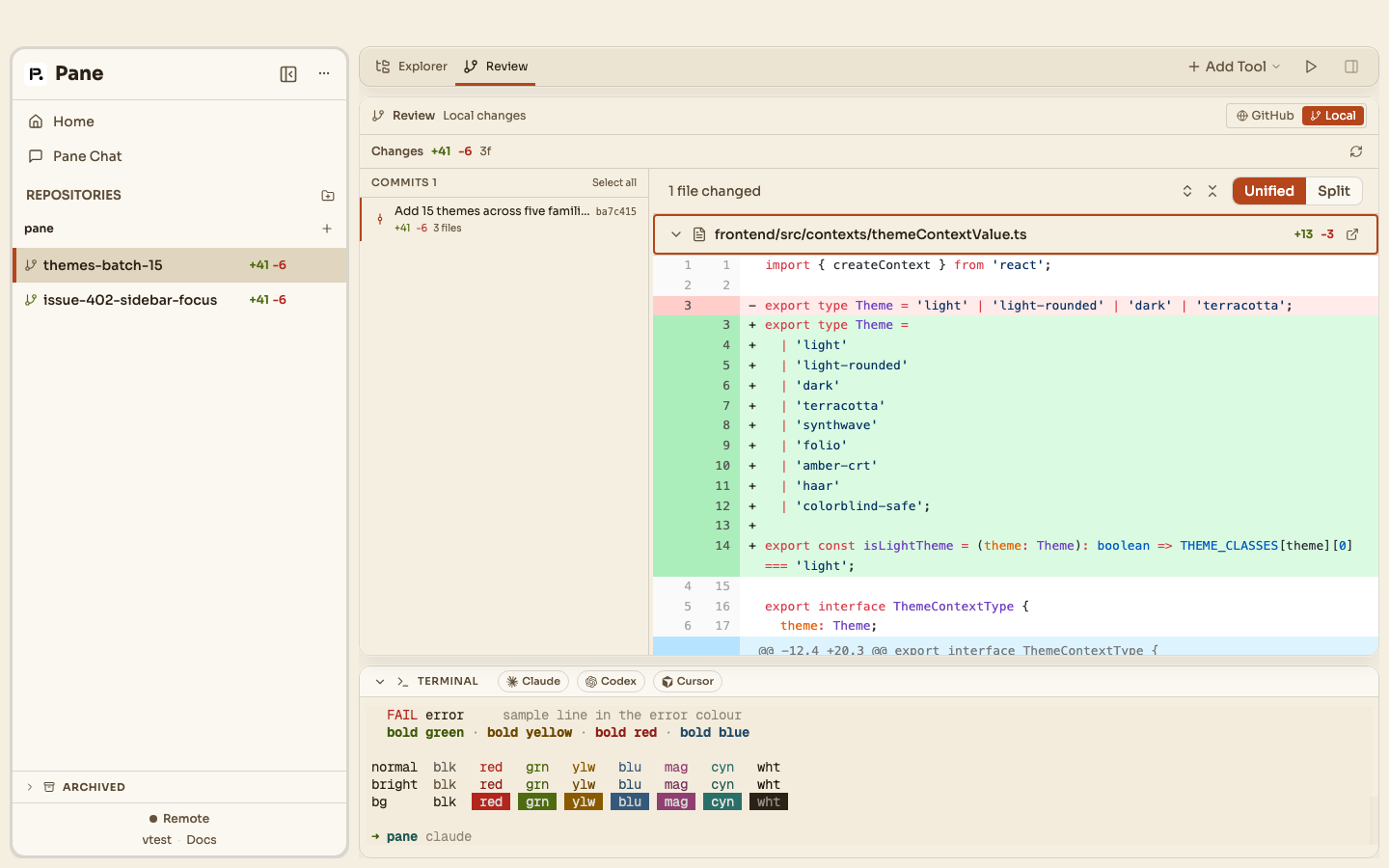Image resolution: width=1389 pixels, height=868 pixels.
Task: Click the Pane logo
Action: pos(36,74)
